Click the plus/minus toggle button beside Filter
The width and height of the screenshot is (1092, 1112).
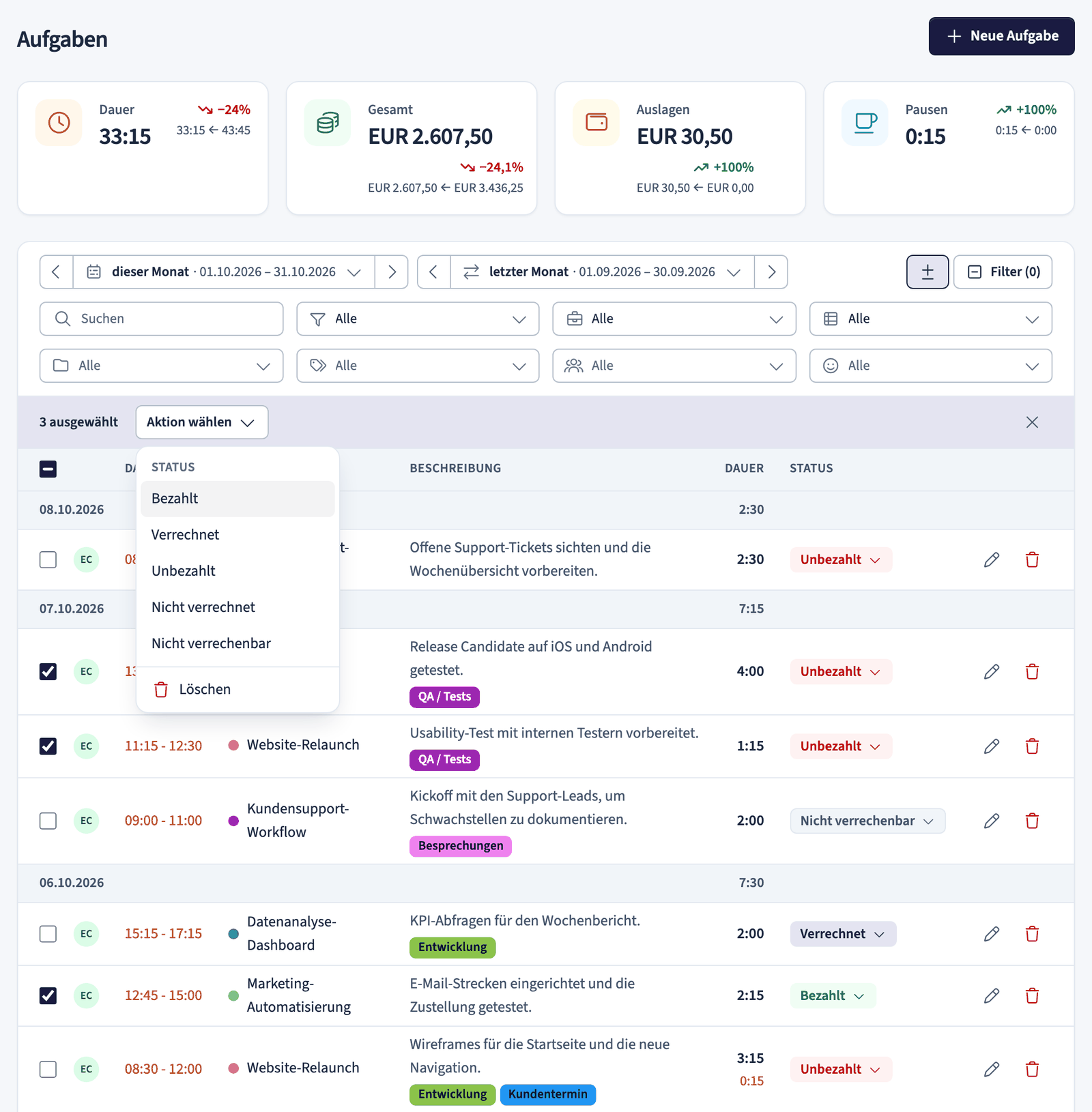(928, 272)
